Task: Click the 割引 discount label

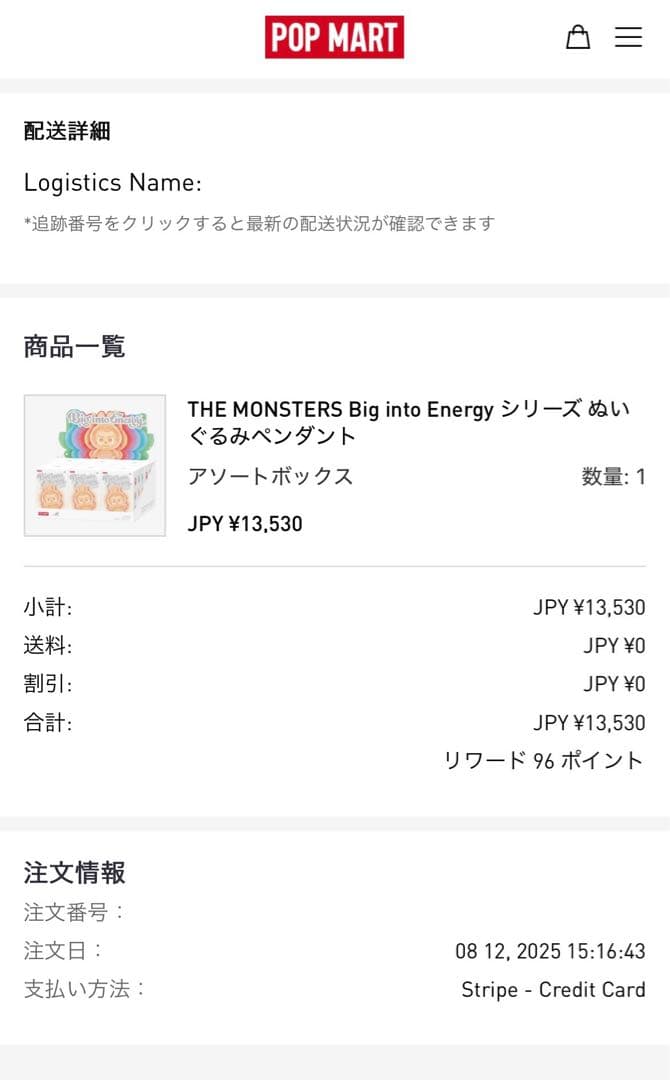Action: pos(48,684)
